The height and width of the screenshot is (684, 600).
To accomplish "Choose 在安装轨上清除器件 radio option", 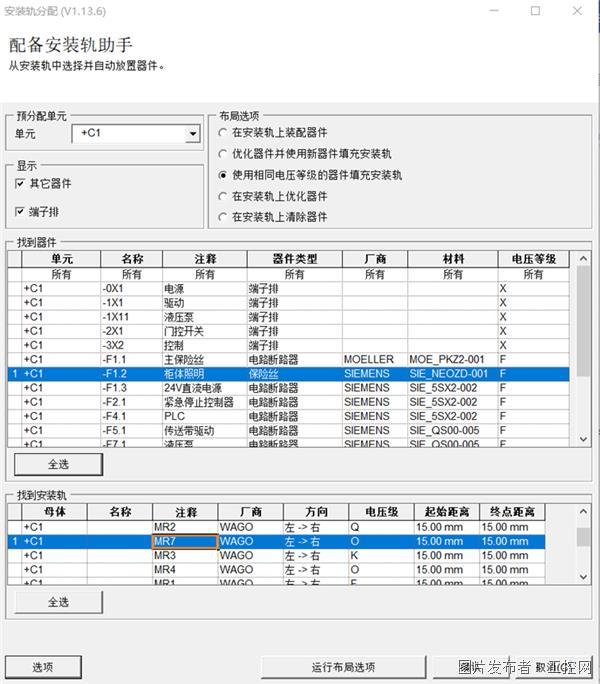I will (x=223, y=217).
